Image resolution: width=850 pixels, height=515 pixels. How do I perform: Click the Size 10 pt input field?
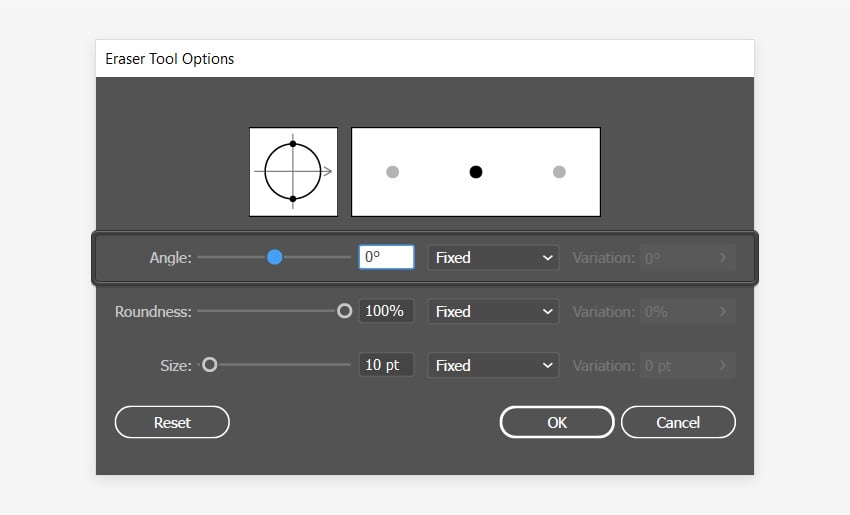coord(386,366)
